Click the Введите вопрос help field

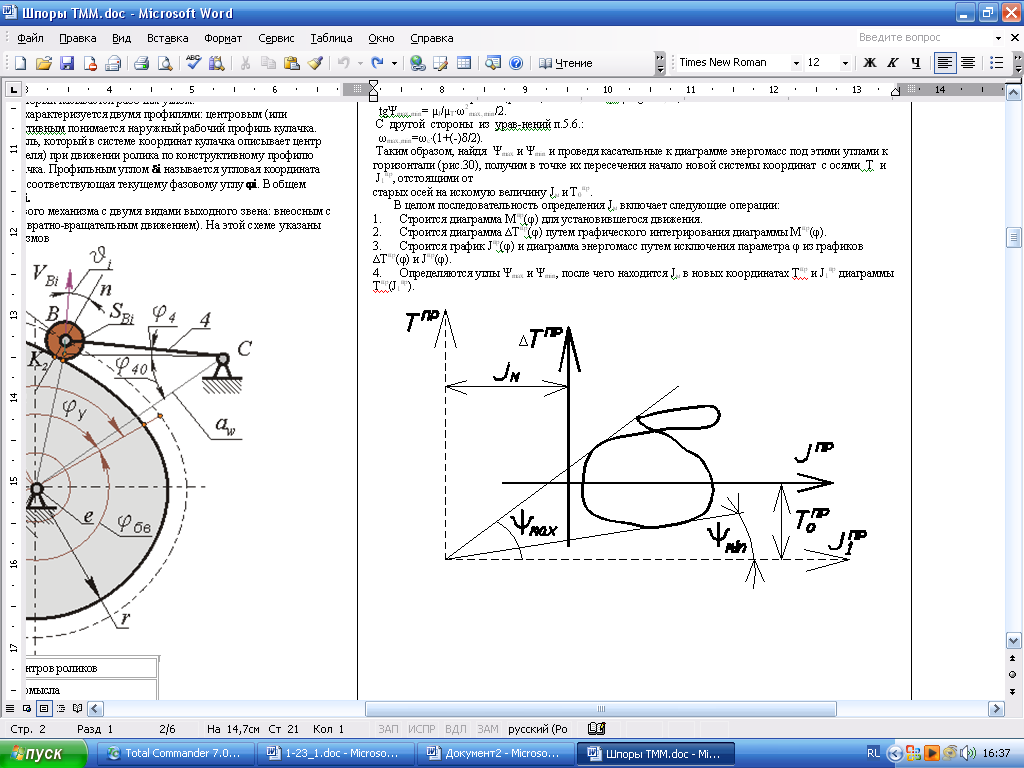[924, 38]
